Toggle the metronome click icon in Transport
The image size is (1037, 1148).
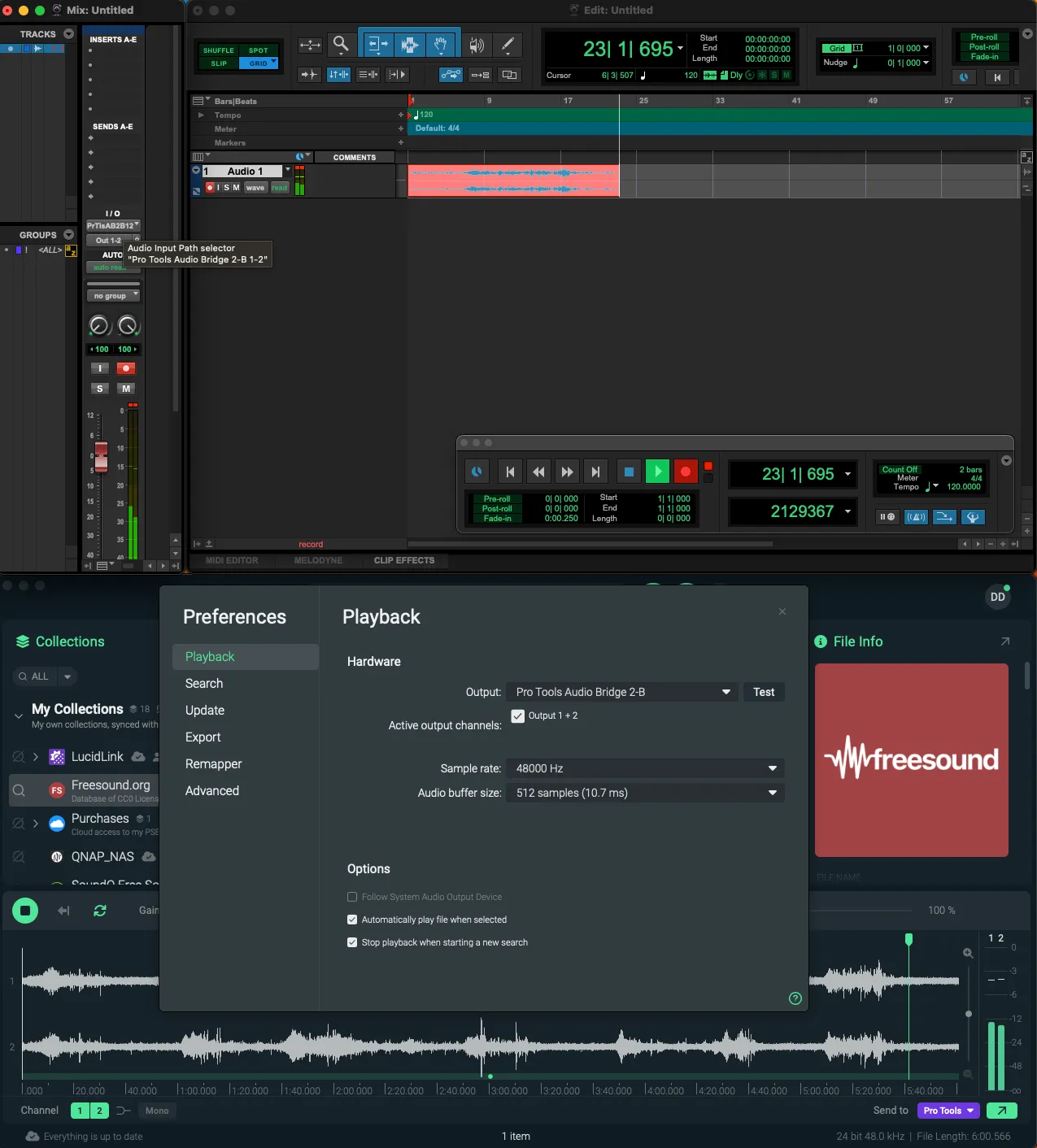click(x=916, y=517)
